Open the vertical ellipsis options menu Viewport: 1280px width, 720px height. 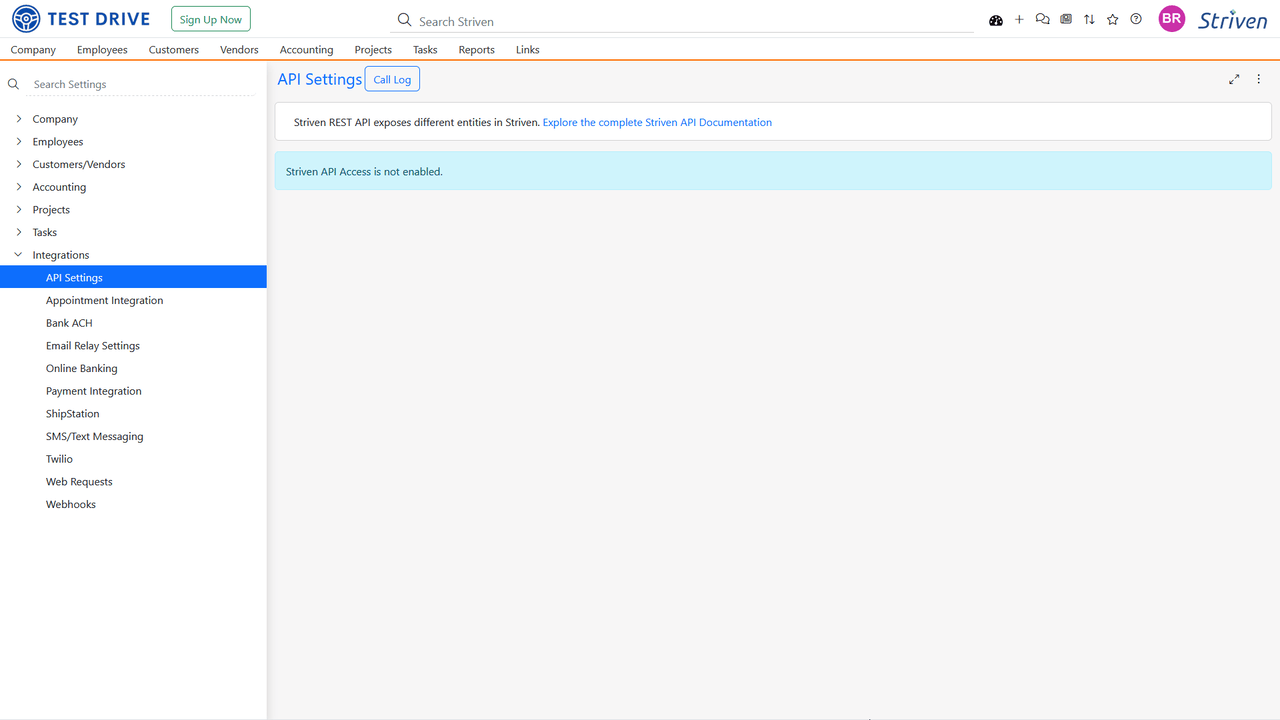tap(1258, 79)
